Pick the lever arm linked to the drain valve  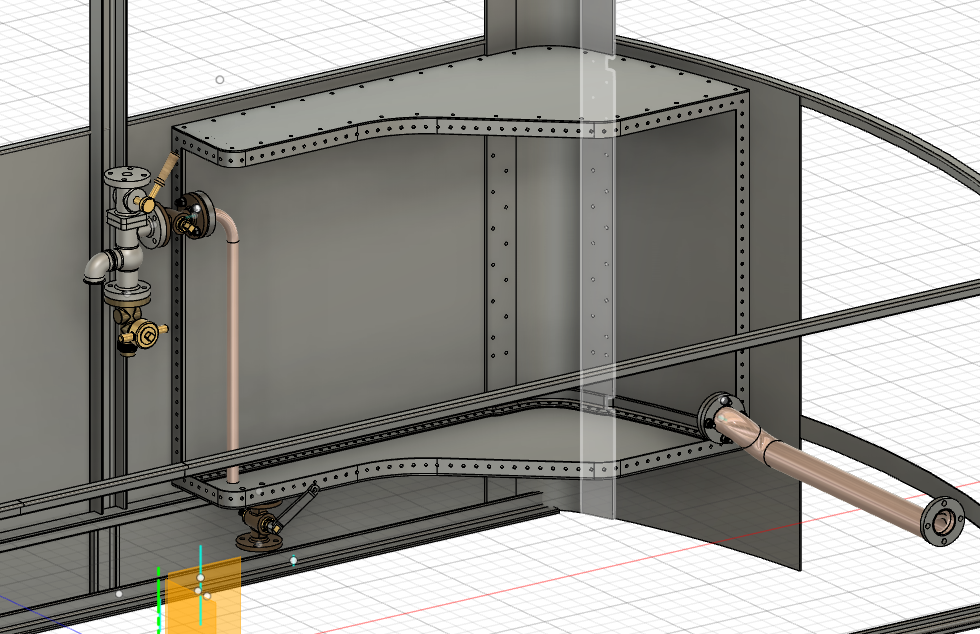point(295,505)
